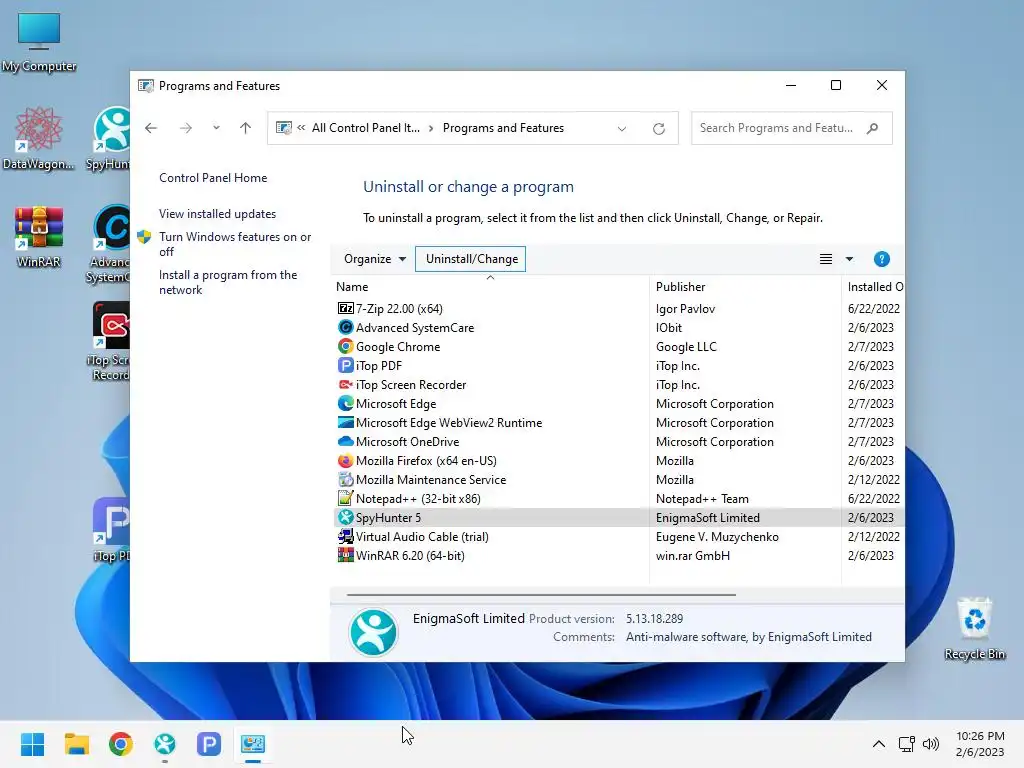The image size is (1024, 768).
Task: Click the Microsoft OneDrive cloud icon
Action: (x=345, y=441)
